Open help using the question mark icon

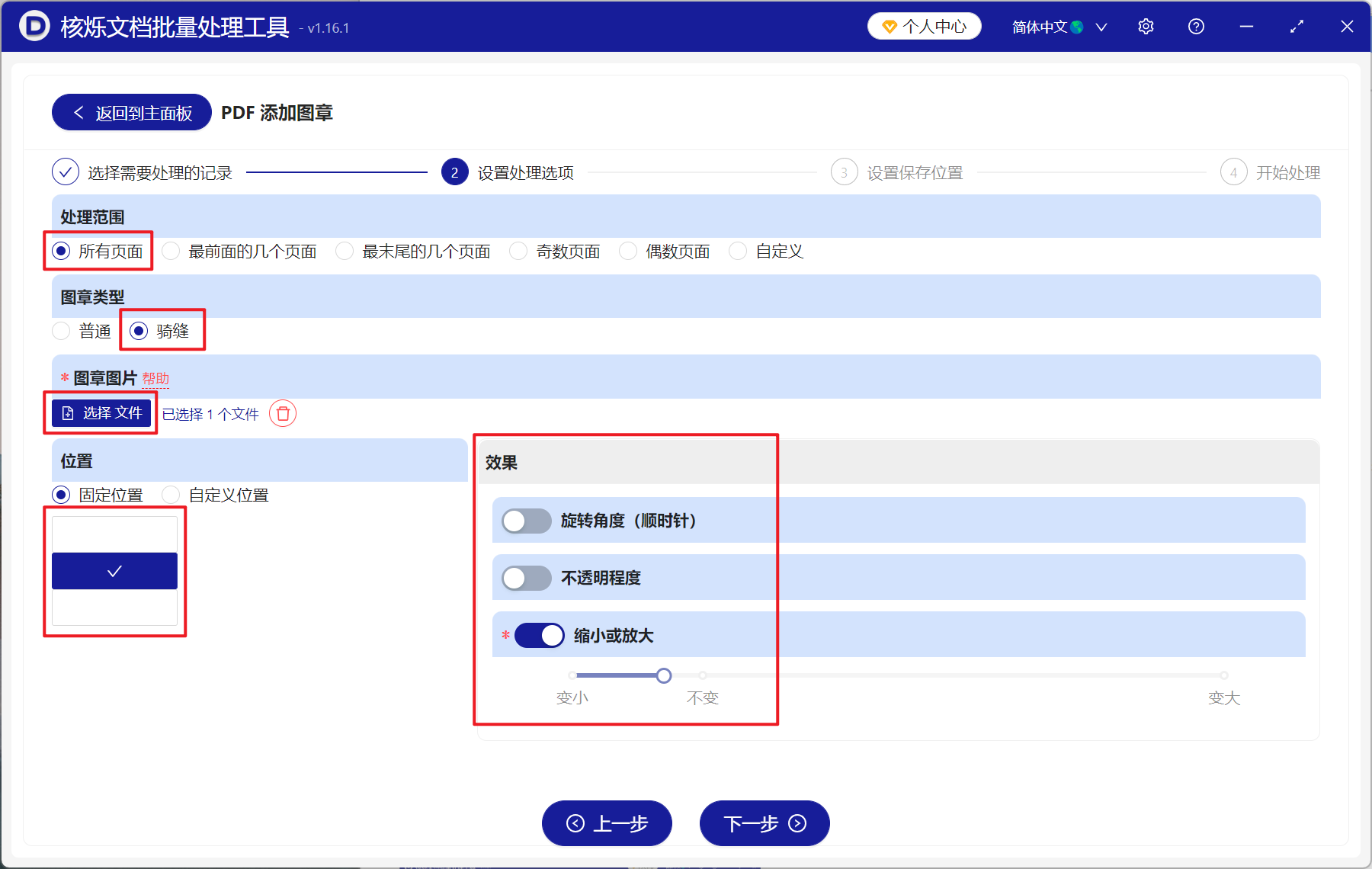(x=1196, y=26)
